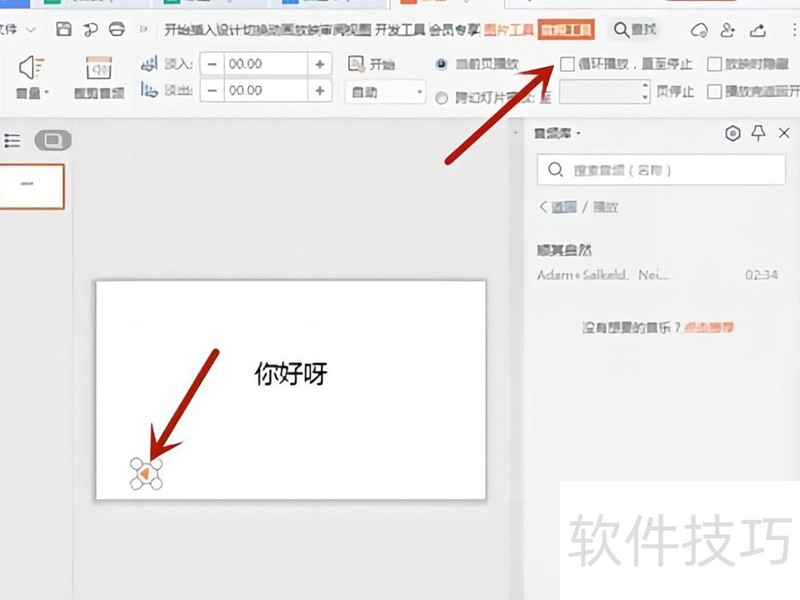Click the search magnifier in the top toolbar
The image size is (800, 600).
point(621,30)
